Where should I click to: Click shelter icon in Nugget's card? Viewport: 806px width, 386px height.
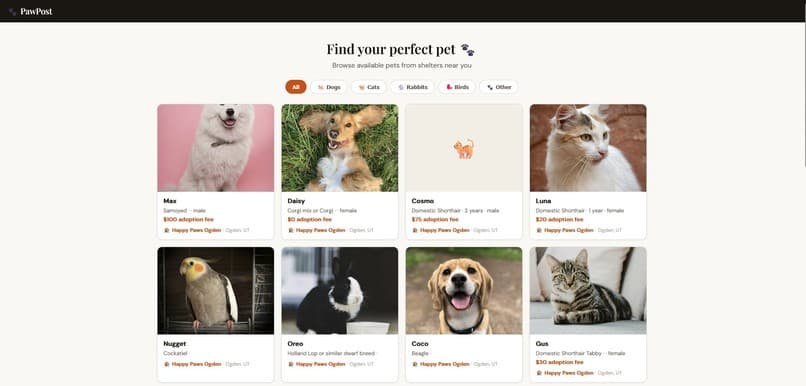click(167, 364)
